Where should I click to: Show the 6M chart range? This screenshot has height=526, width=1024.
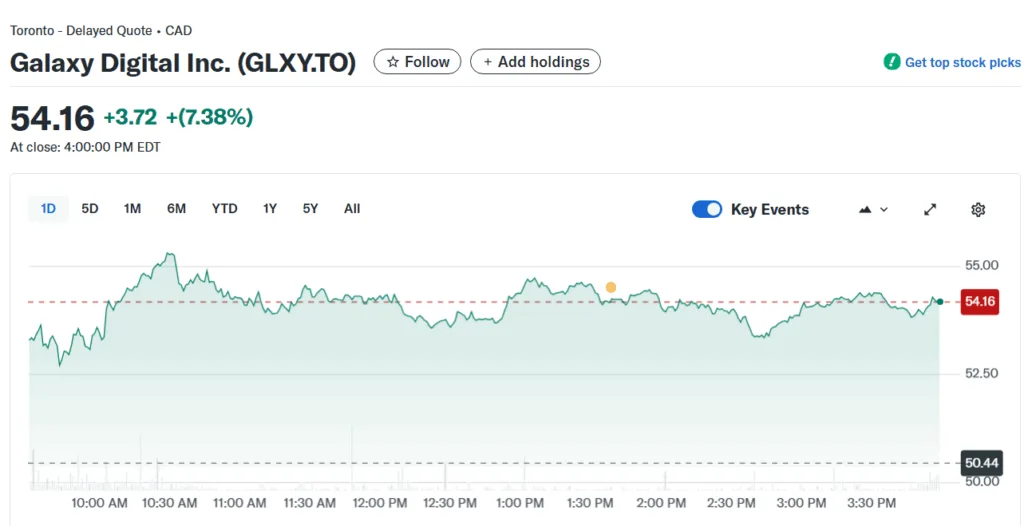tap(177, 209)
